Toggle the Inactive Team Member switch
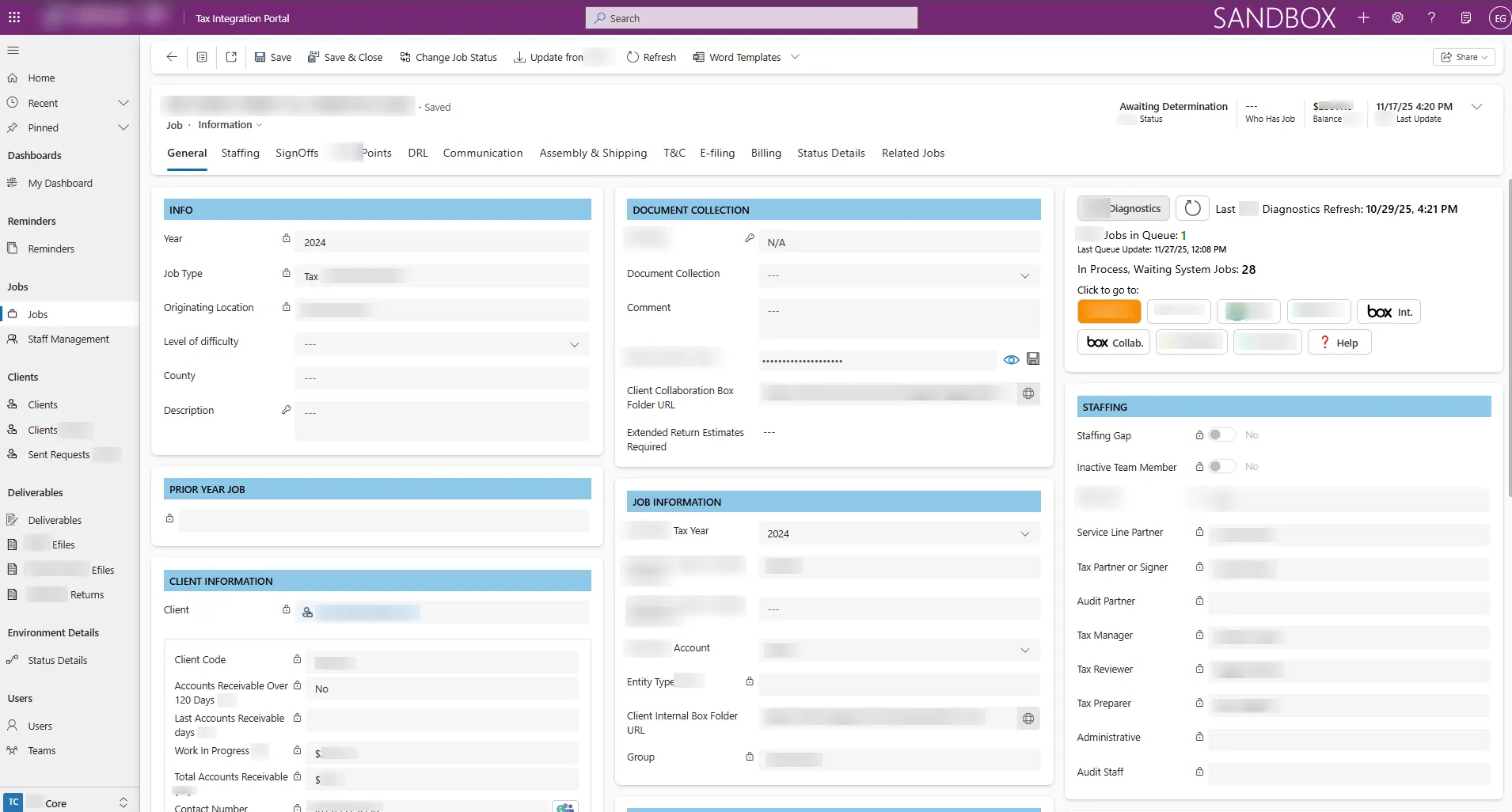1512x812 pixels. click(x=1221, y=467)
